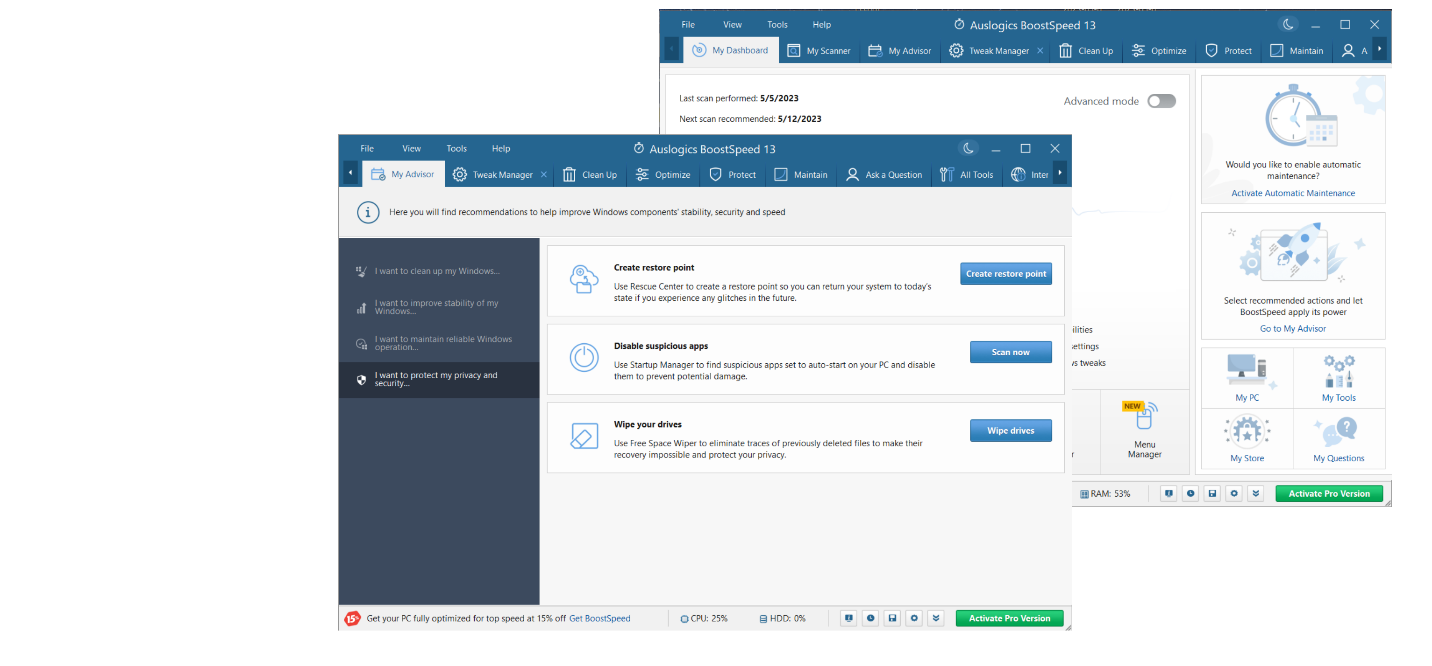Click the Scan now button

1011,352
